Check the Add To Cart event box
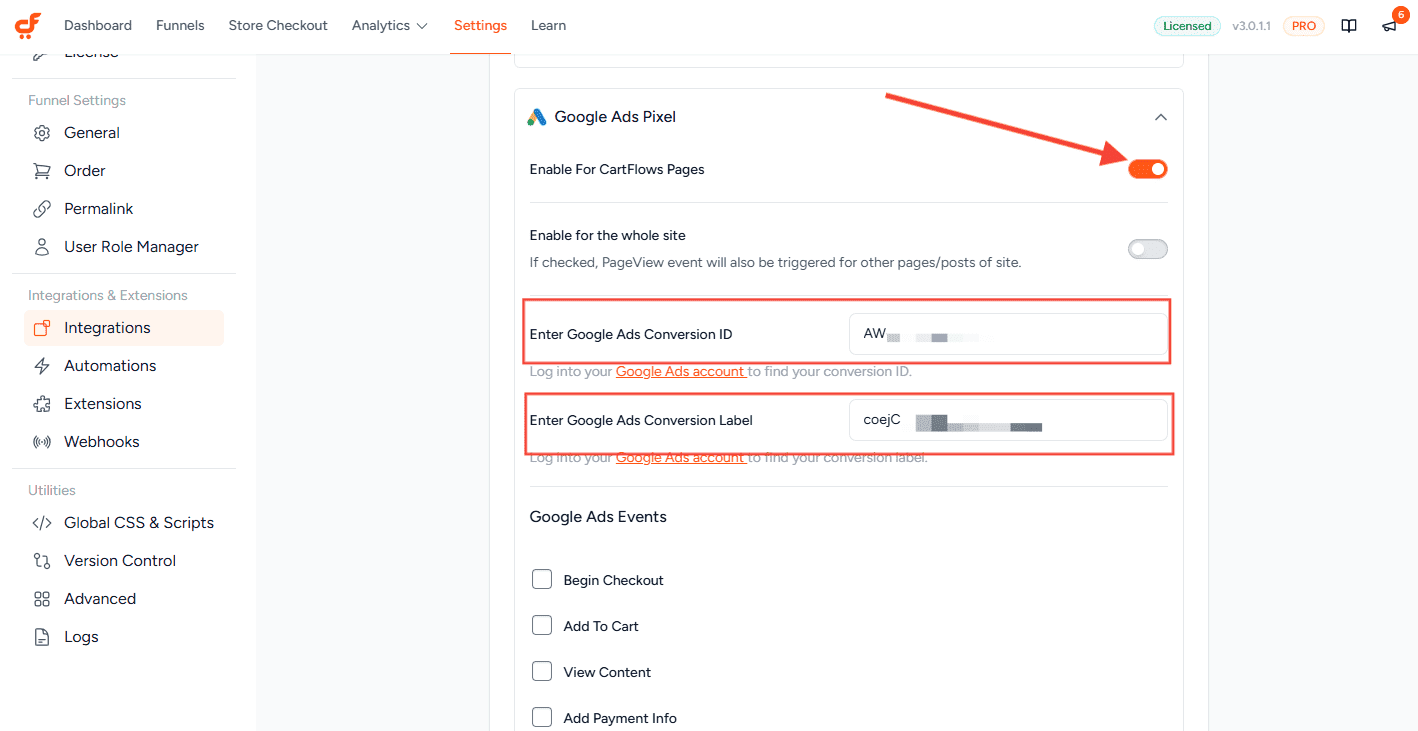Screen dimensions: 1418x731 542,625
